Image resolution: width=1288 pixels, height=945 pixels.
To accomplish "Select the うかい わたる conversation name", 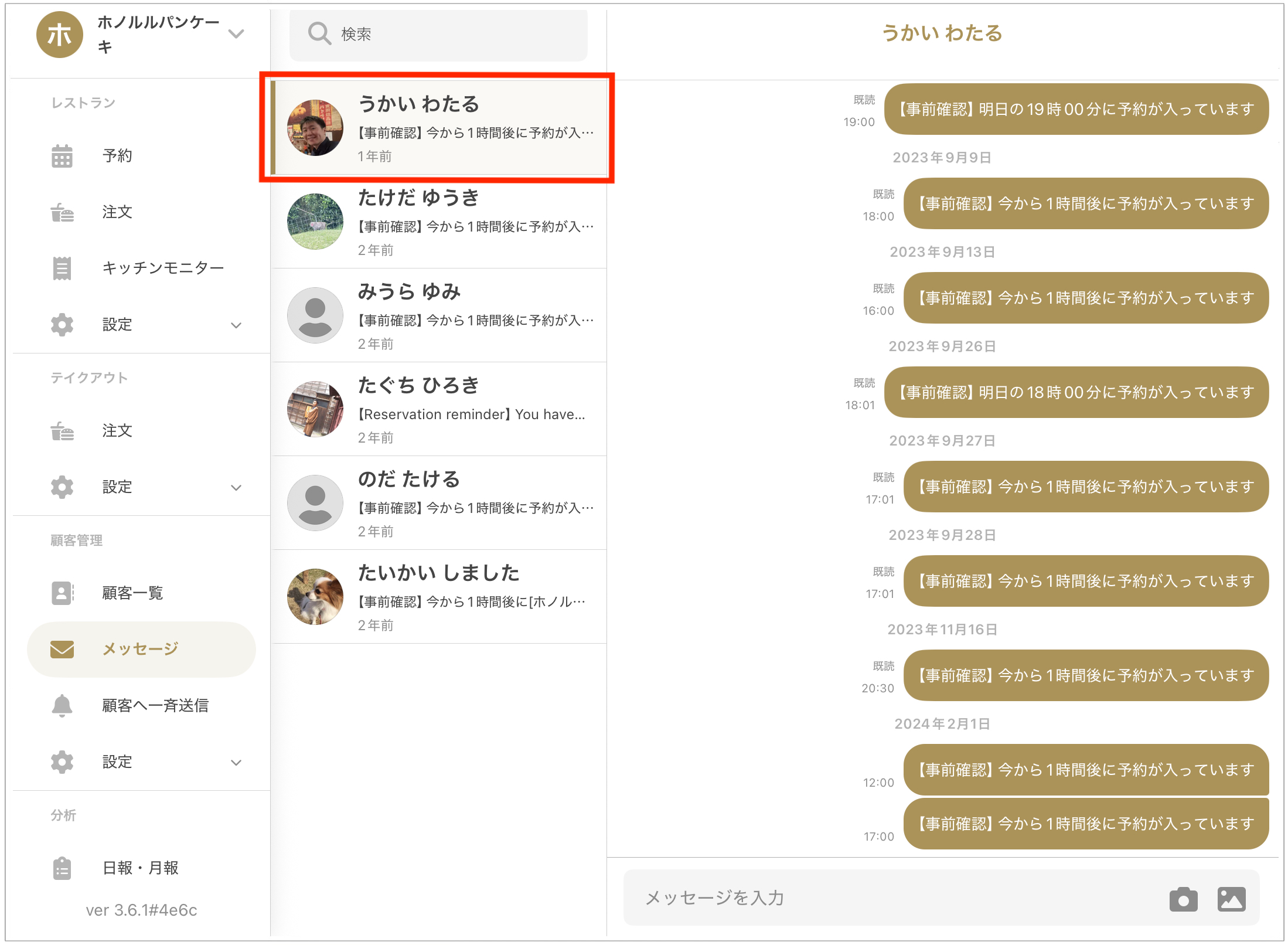I will [x=419, y=104].
